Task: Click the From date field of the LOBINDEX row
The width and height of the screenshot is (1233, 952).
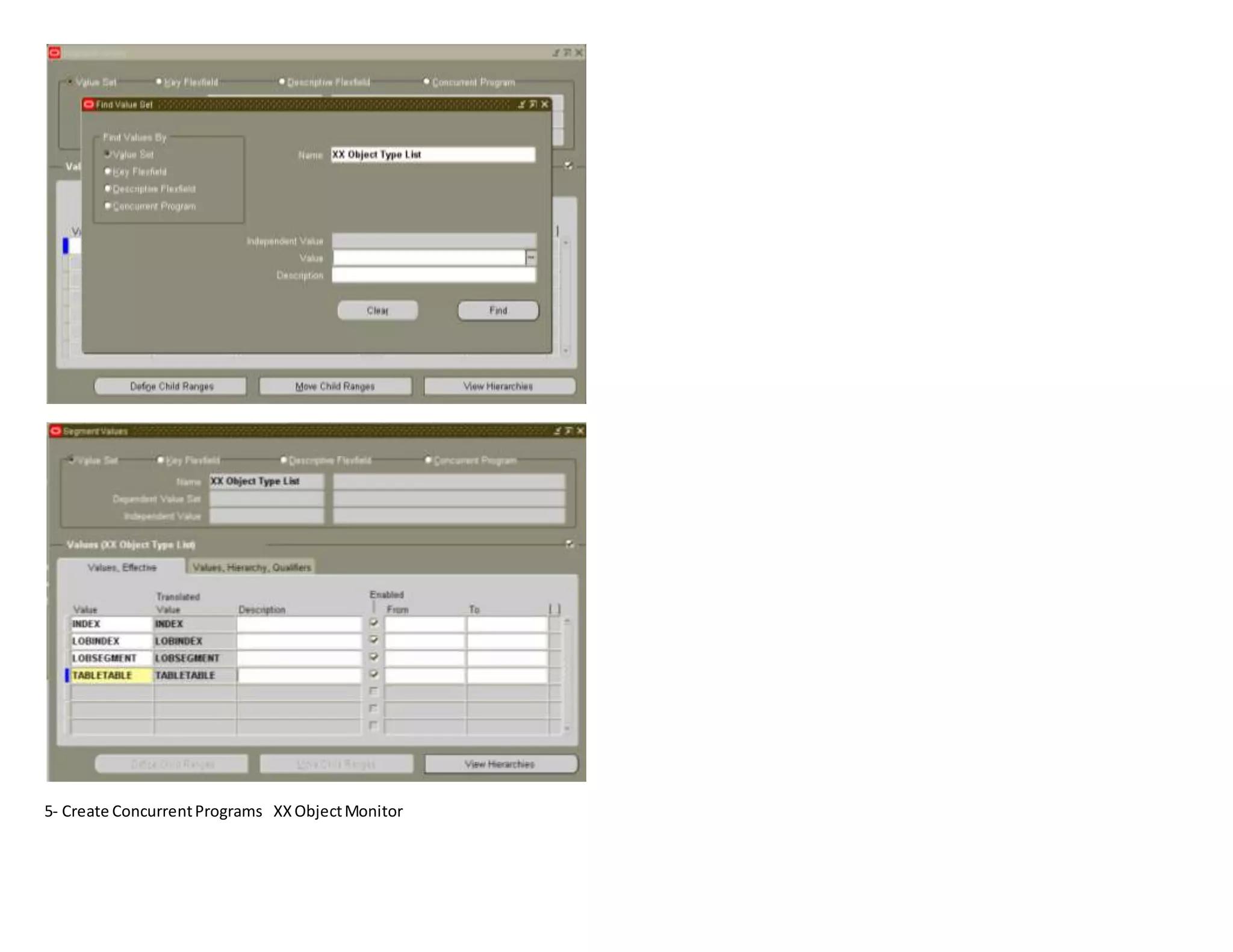Action: [x=425, y=641]
